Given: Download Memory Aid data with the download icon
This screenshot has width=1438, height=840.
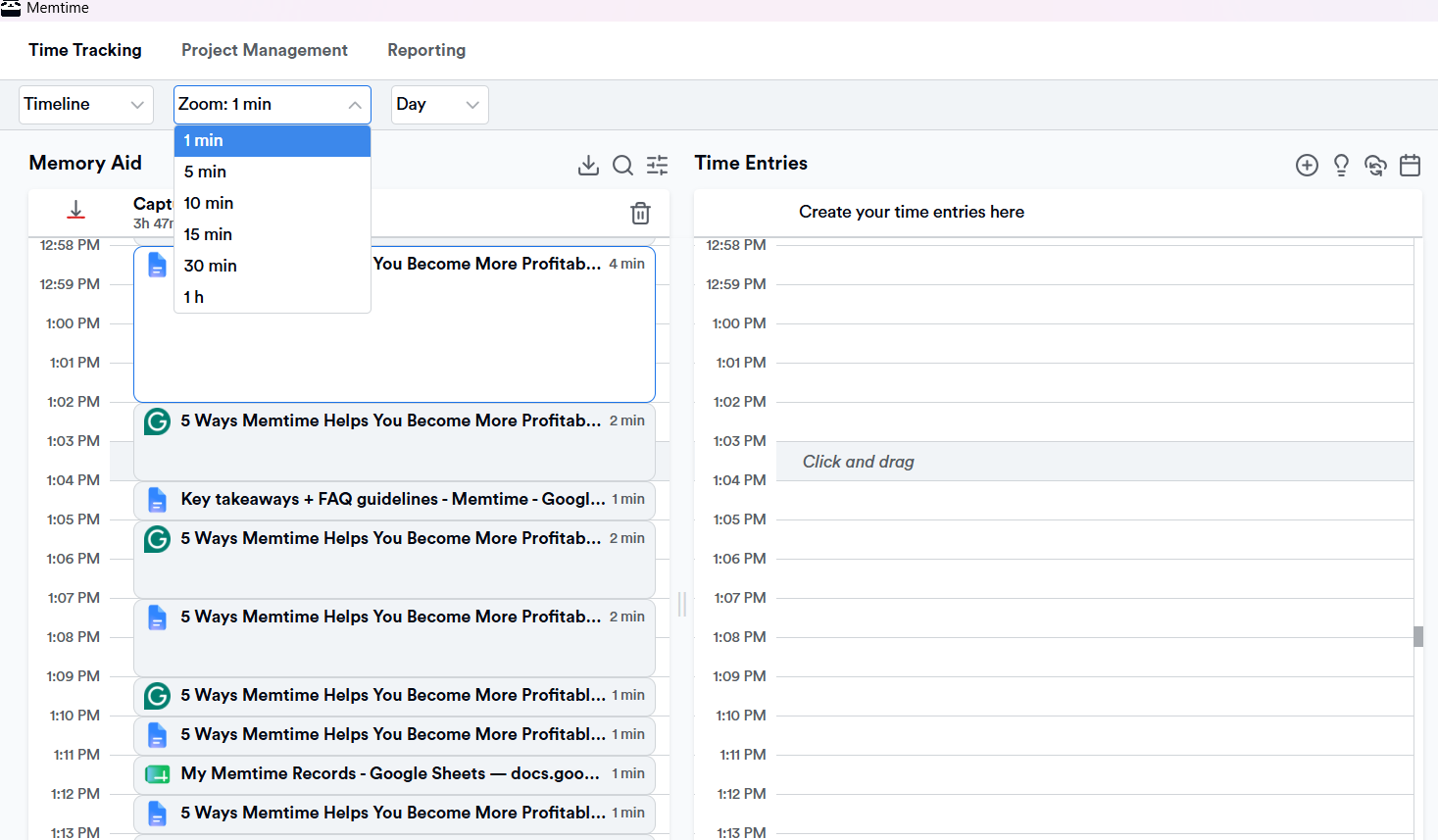Looking at the screenshot, I should coord(588,165).
